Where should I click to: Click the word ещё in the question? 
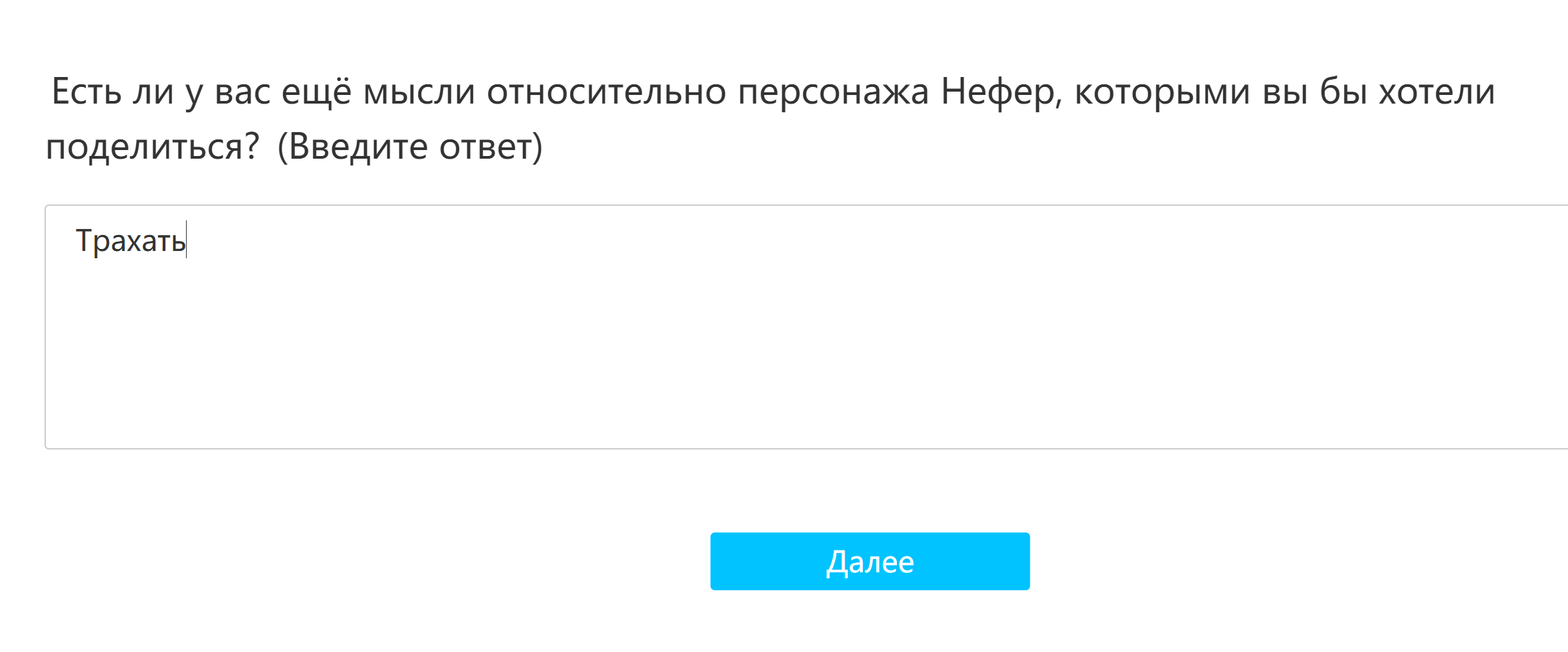click(x=316, y=92)
